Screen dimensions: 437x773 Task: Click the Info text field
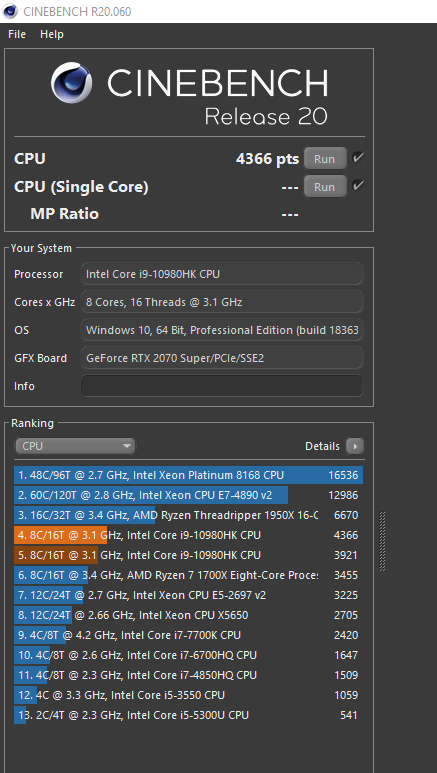pos(221,386)
